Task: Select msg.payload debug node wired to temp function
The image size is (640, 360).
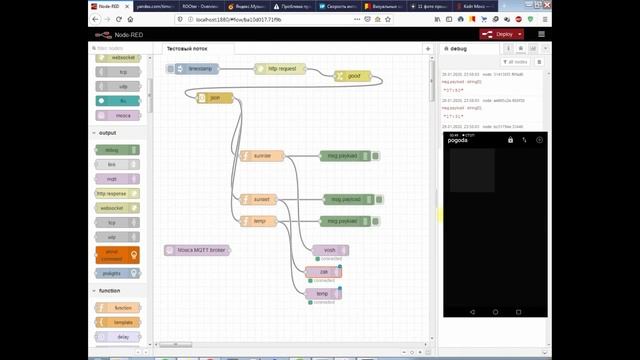Action: click(x=345, y=221)
